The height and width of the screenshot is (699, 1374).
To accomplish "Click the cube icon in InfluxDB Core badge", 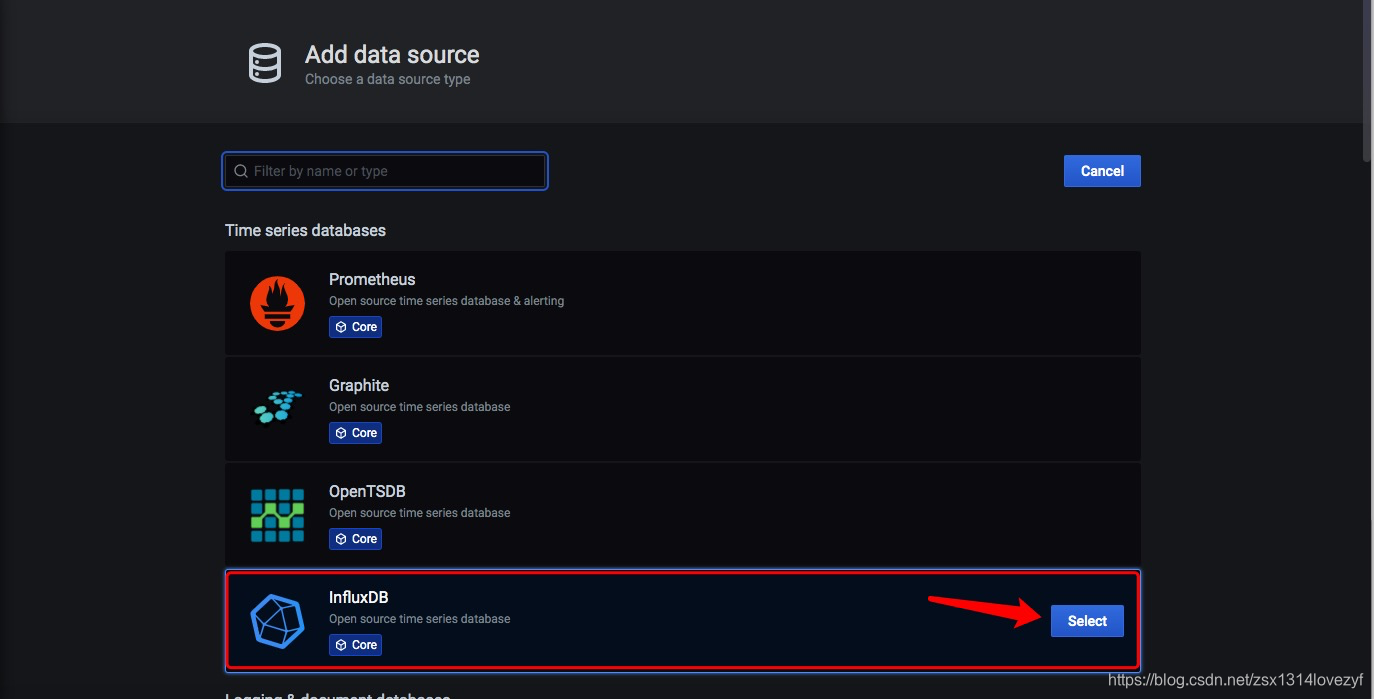I will point(341,645).
